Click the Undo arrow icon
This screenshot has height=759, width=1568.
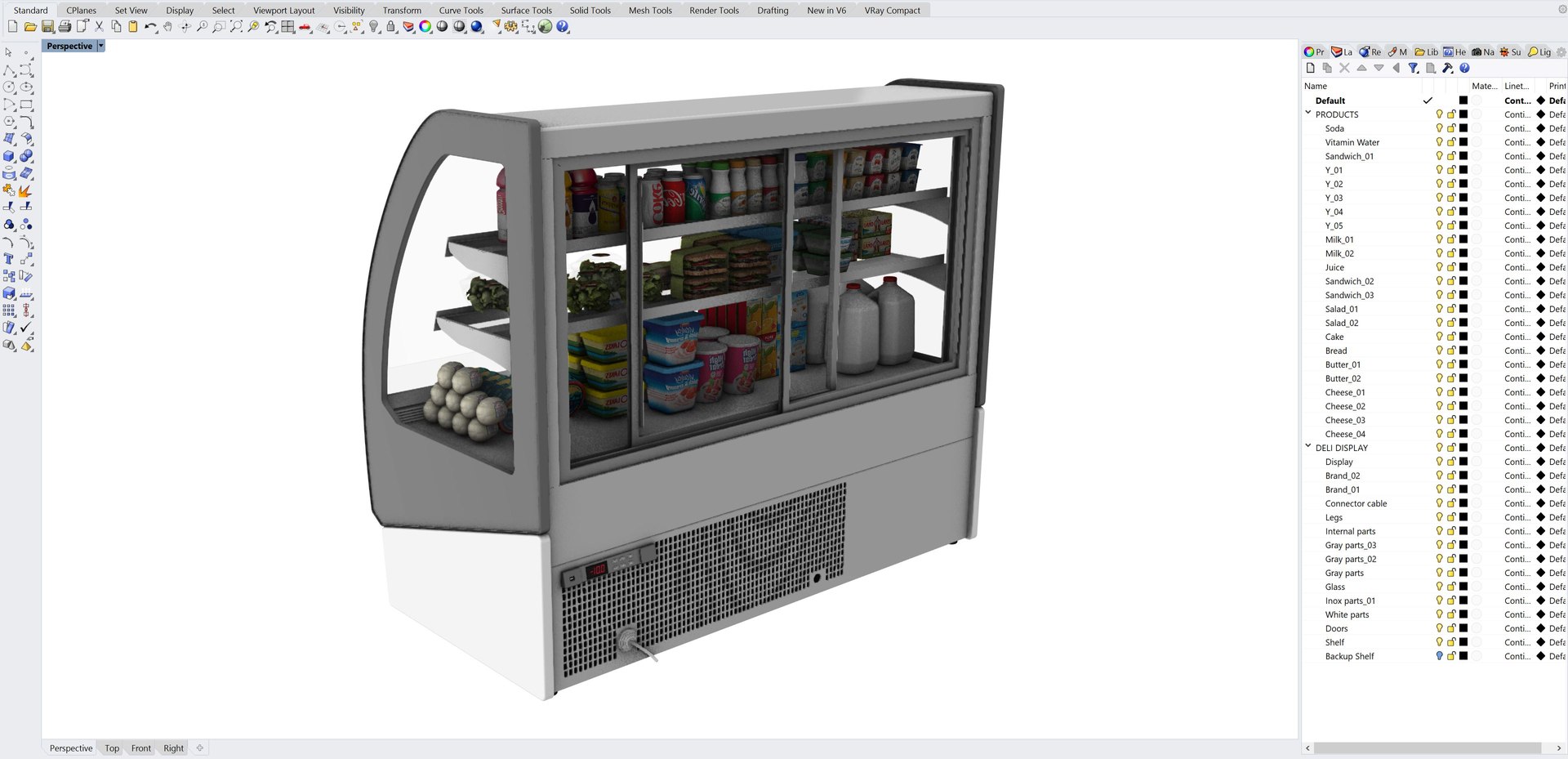click(x=150, y=27)
